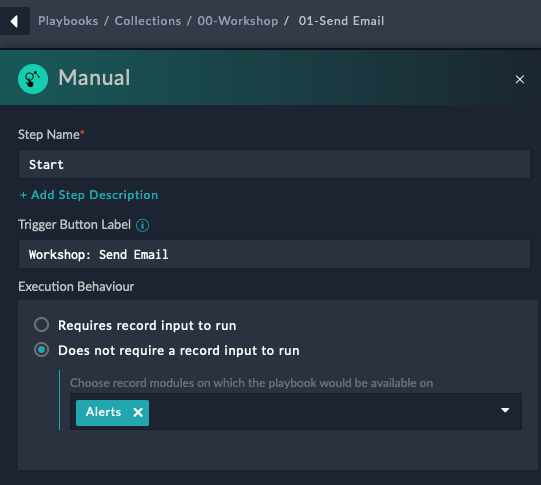Image resolution: width=541 pixels, height=485 pixels.
Task: Click the Trigger Button Label info icon
Action: [x=142, y=225]
